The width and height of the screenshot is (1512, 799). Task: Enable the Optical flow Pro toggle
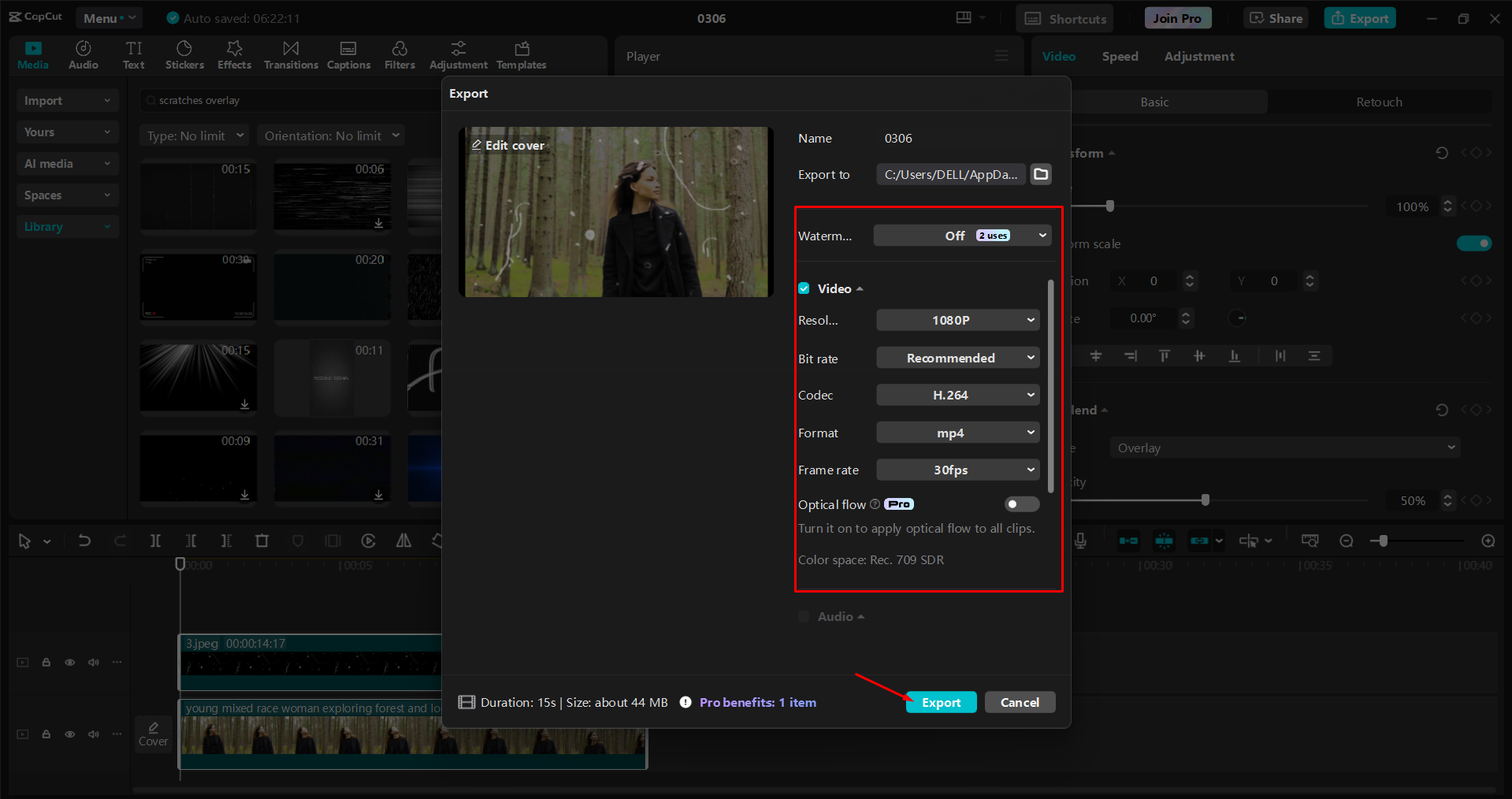1021,504
